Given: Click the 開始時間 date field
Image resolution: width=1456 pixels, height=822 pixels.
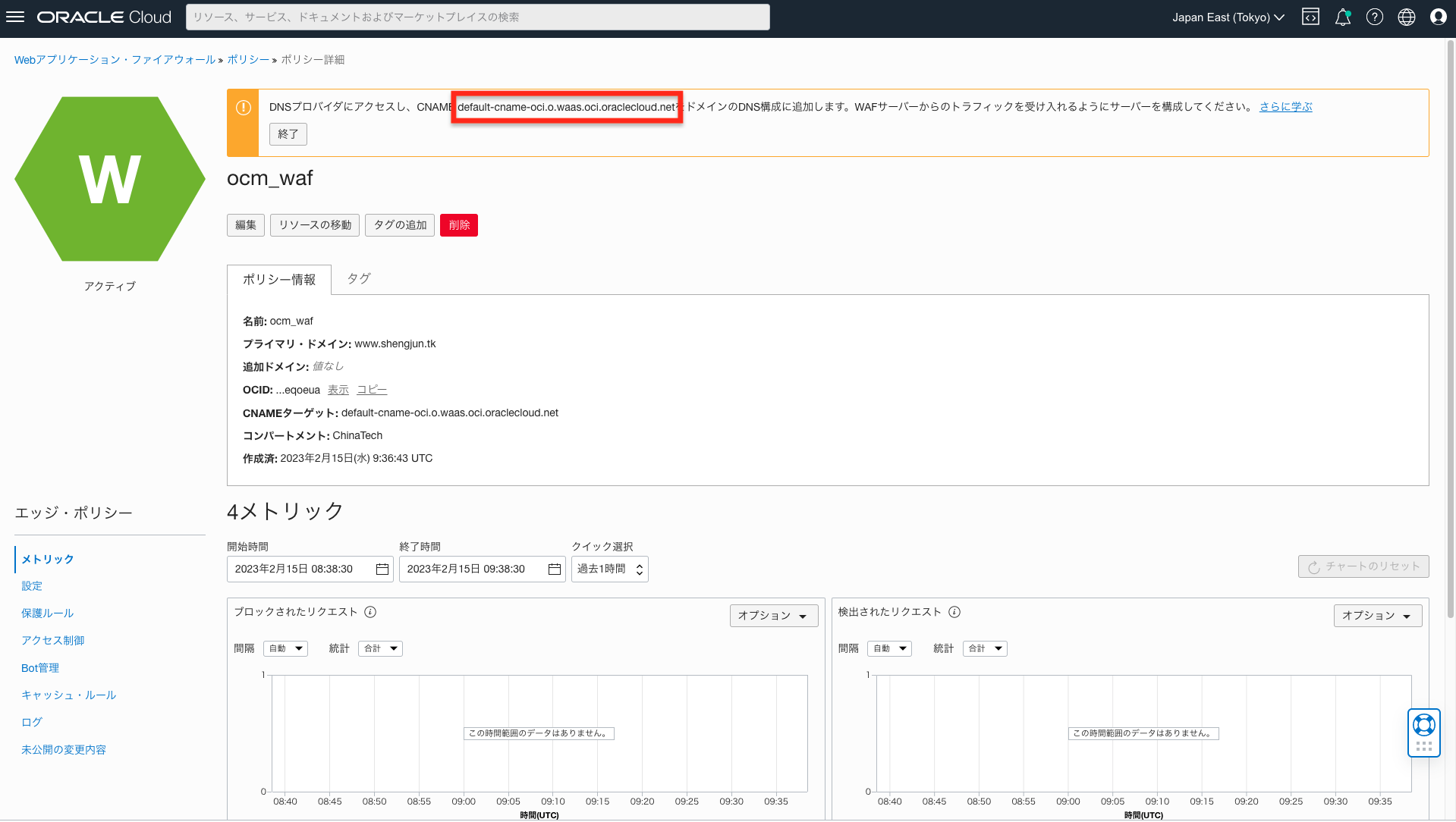Looking at the screenshot, I should pyautogui.click(x=310, y=569).
